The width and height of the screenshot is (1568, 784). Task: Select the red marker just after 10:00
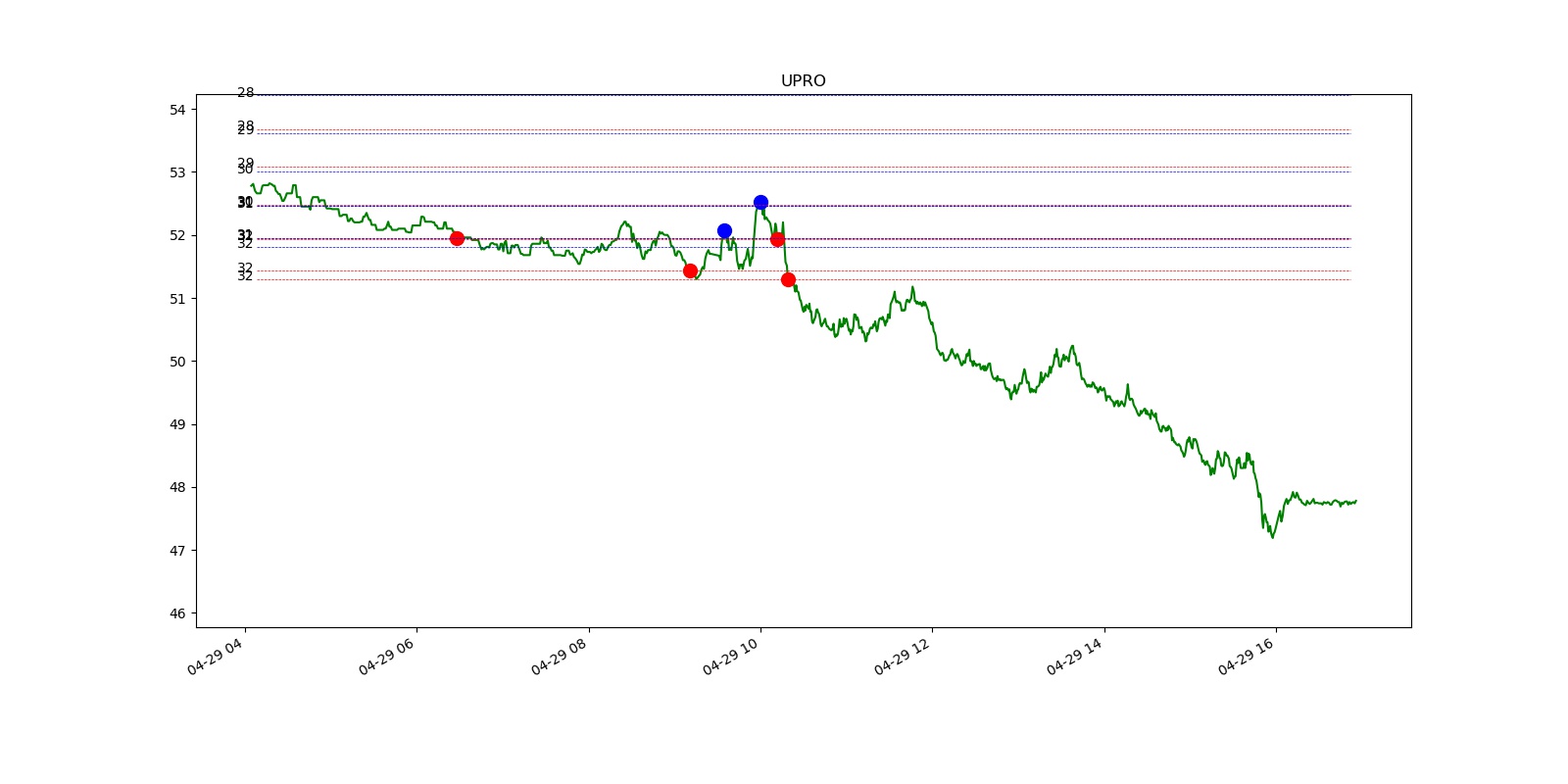(x=777, y=239)
